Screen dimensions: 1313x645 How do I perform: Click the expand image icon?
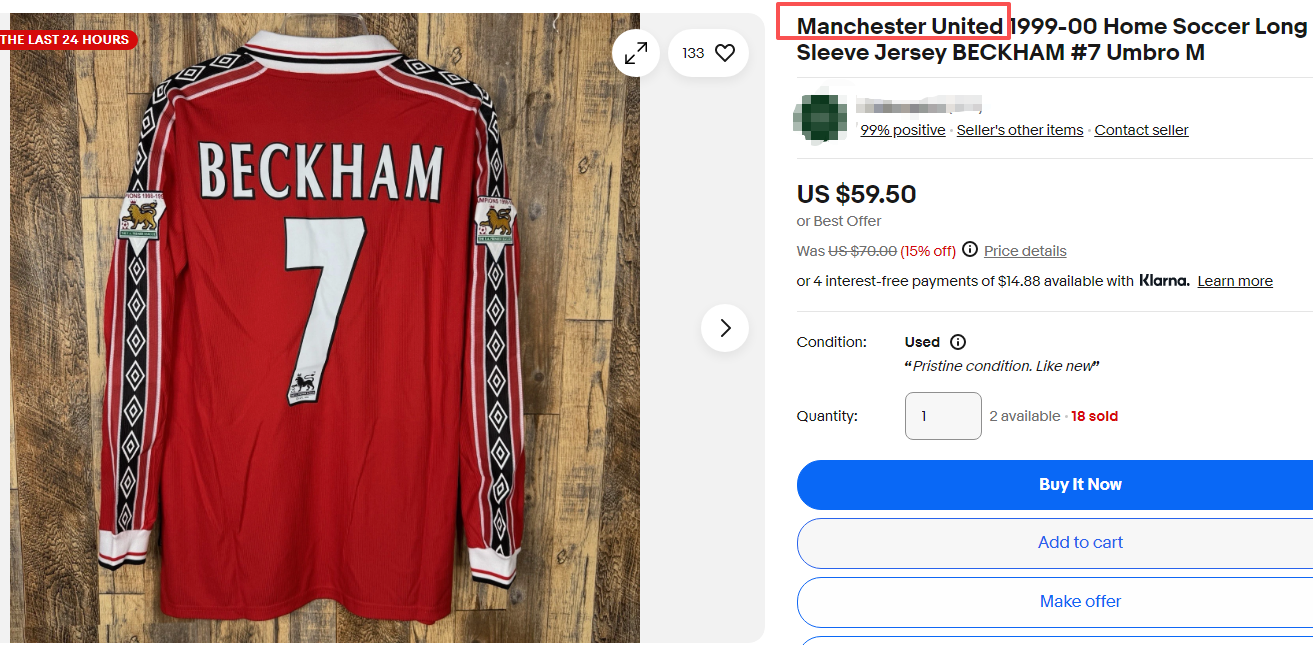tap(636, 53)
